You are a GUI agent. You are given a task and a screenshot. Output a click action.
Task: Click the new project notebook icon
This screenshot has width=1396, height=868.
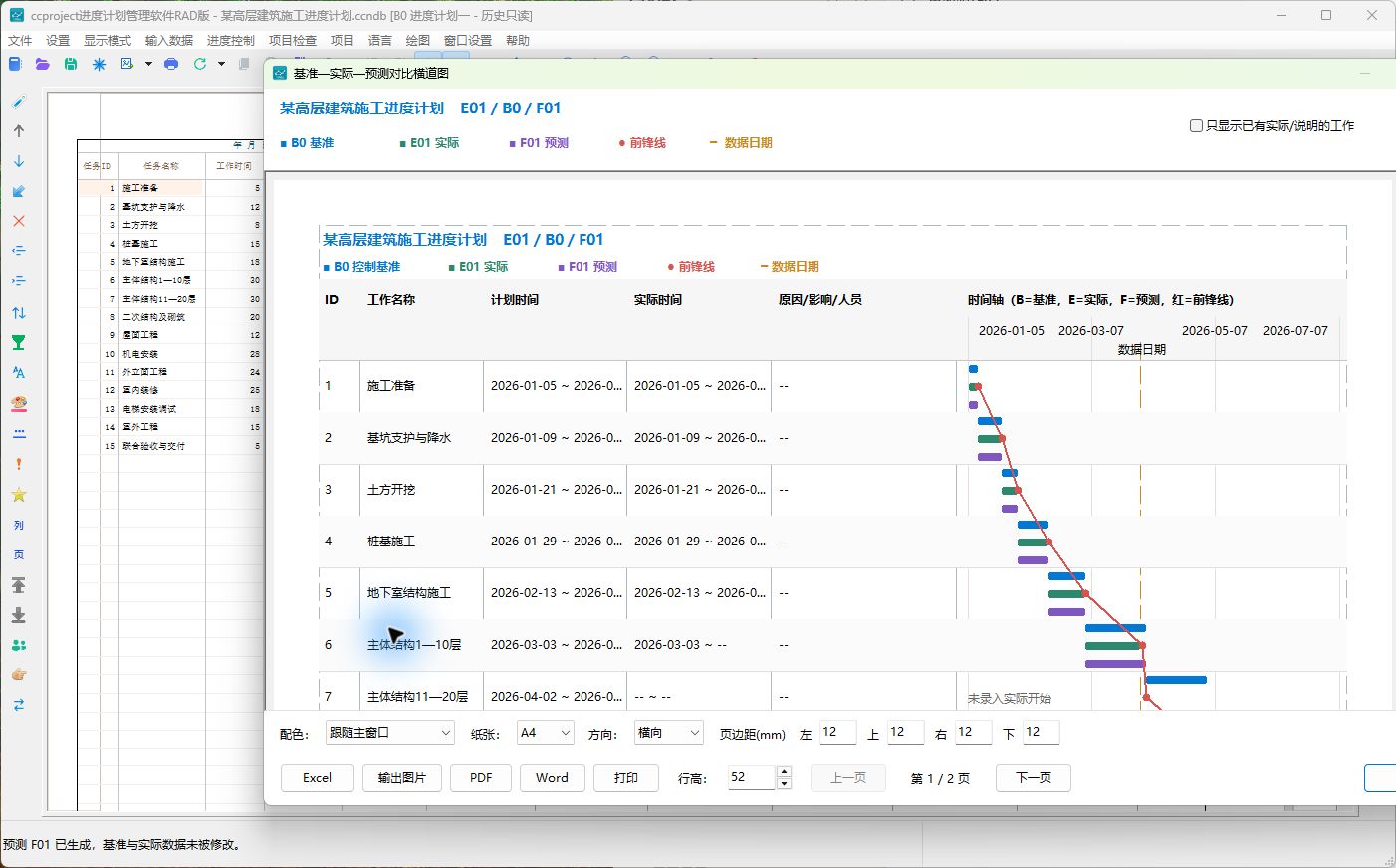(15, 64)
